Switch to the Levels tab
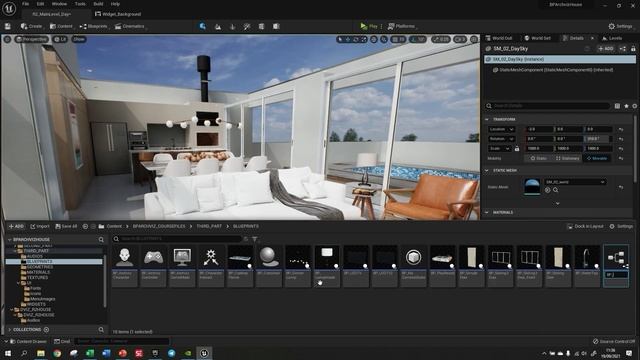 pos(612,38)
